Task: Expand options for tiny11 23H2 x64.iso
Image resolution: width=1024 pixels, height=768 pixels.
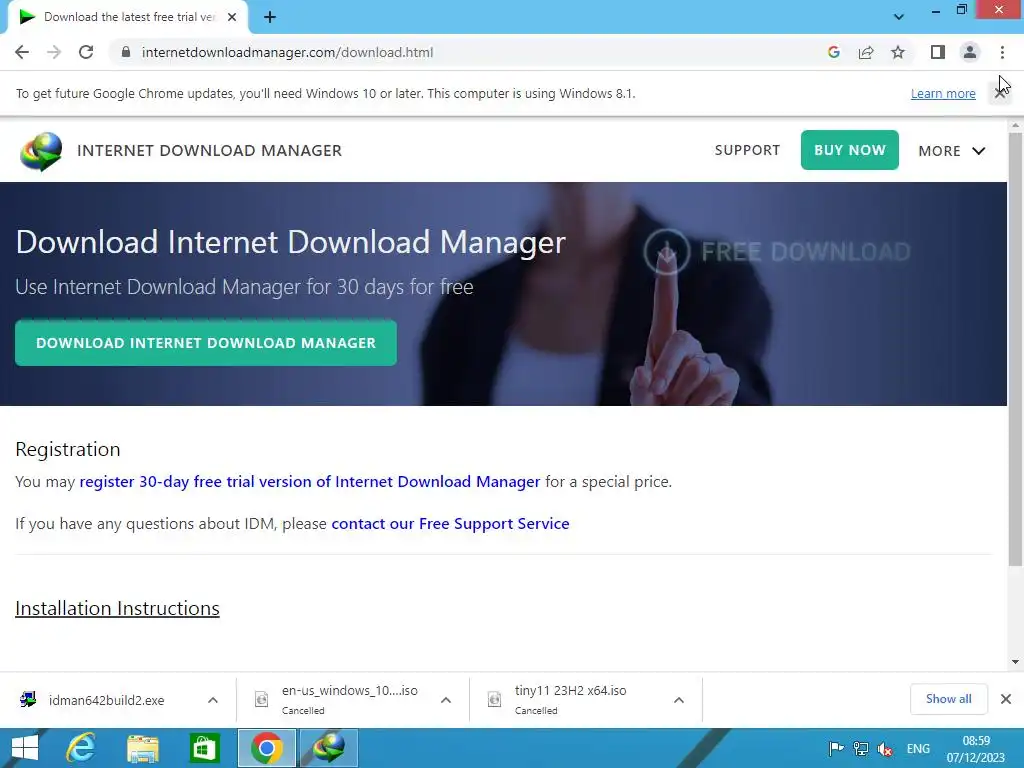Action: (679, 700)
